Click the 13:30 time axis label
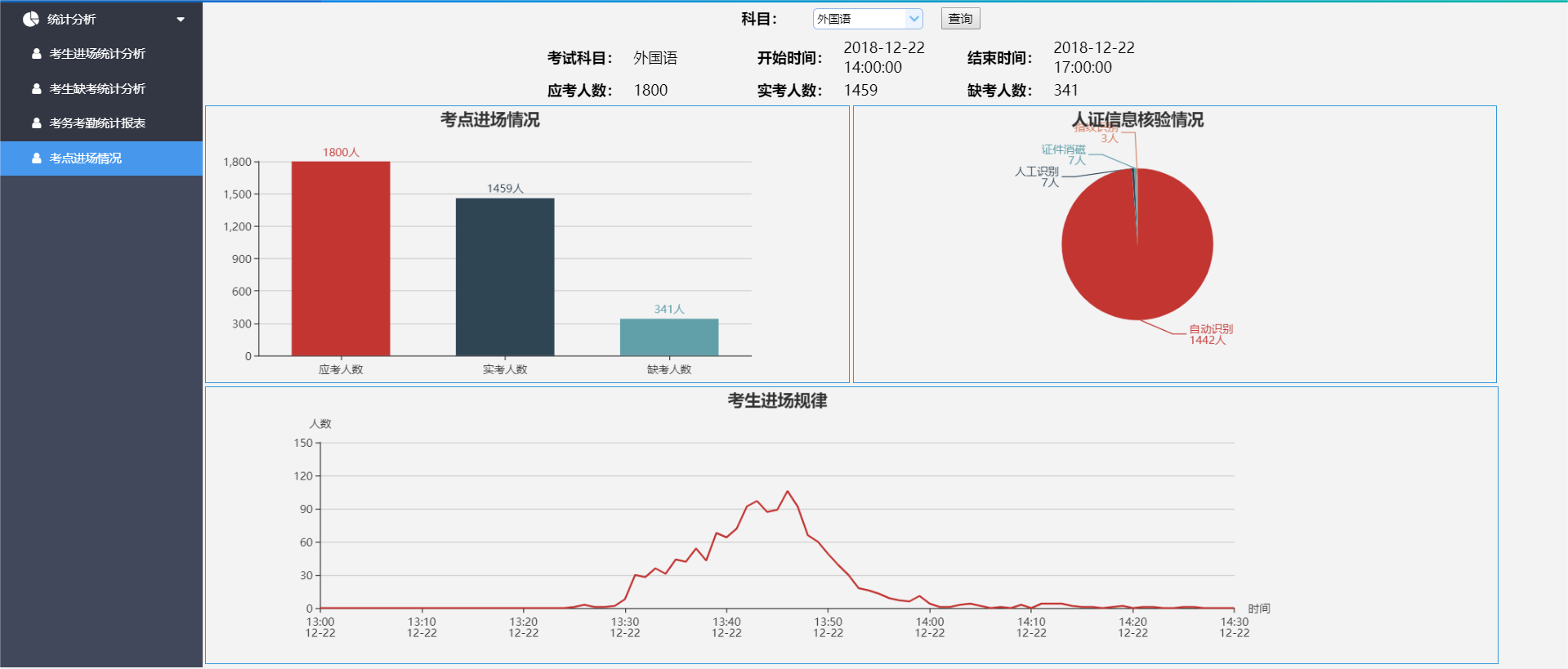 click(x=625, y=627)
